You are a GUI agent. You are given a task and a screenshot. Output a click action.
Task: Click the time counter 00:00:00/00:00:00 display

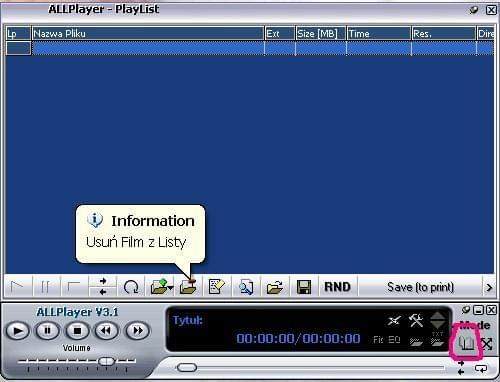point(298,338)
